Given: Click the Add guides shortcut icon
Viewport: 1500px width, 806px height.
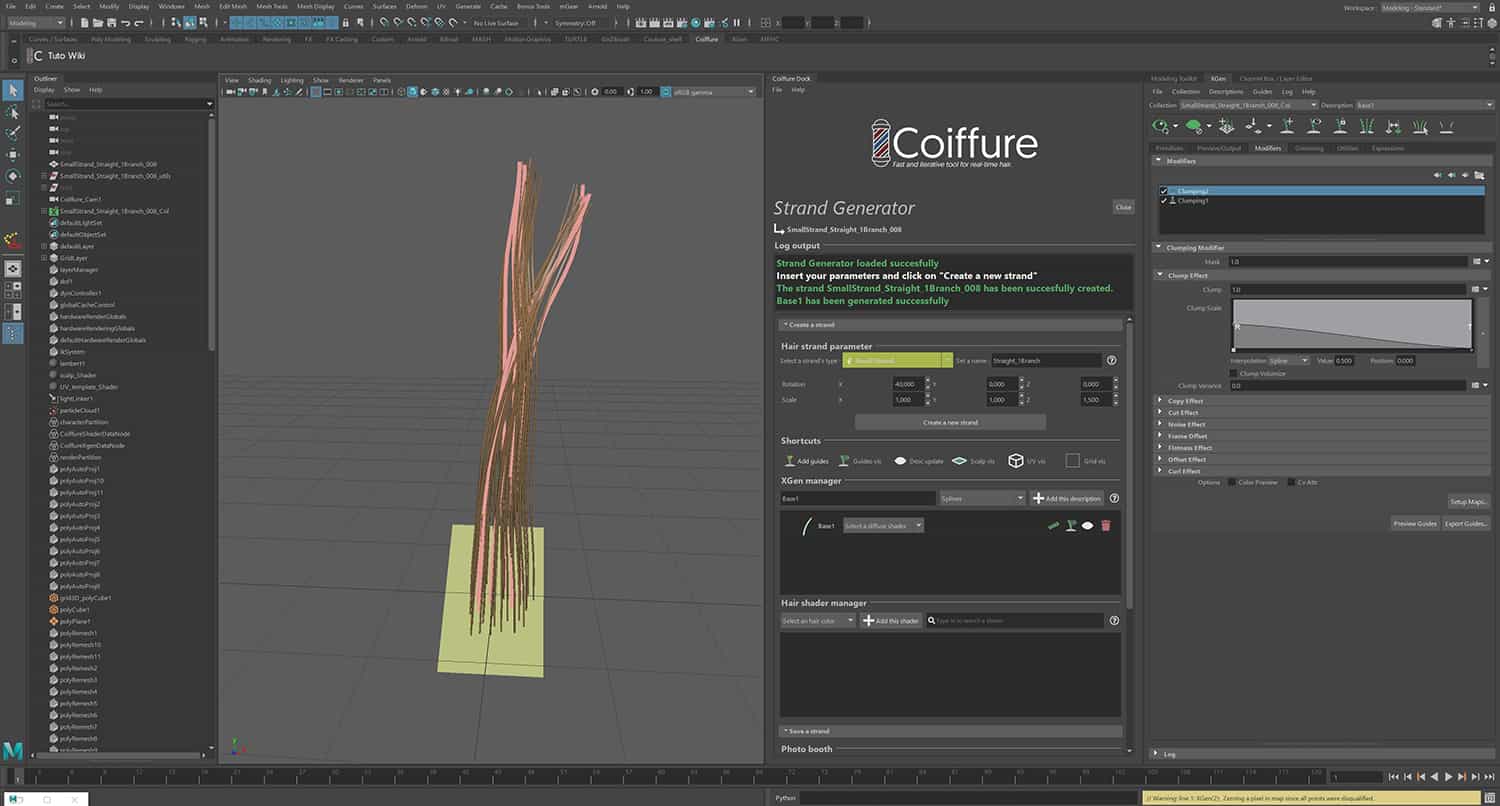Looking at the screenshot, I should [x=790, y=461].
